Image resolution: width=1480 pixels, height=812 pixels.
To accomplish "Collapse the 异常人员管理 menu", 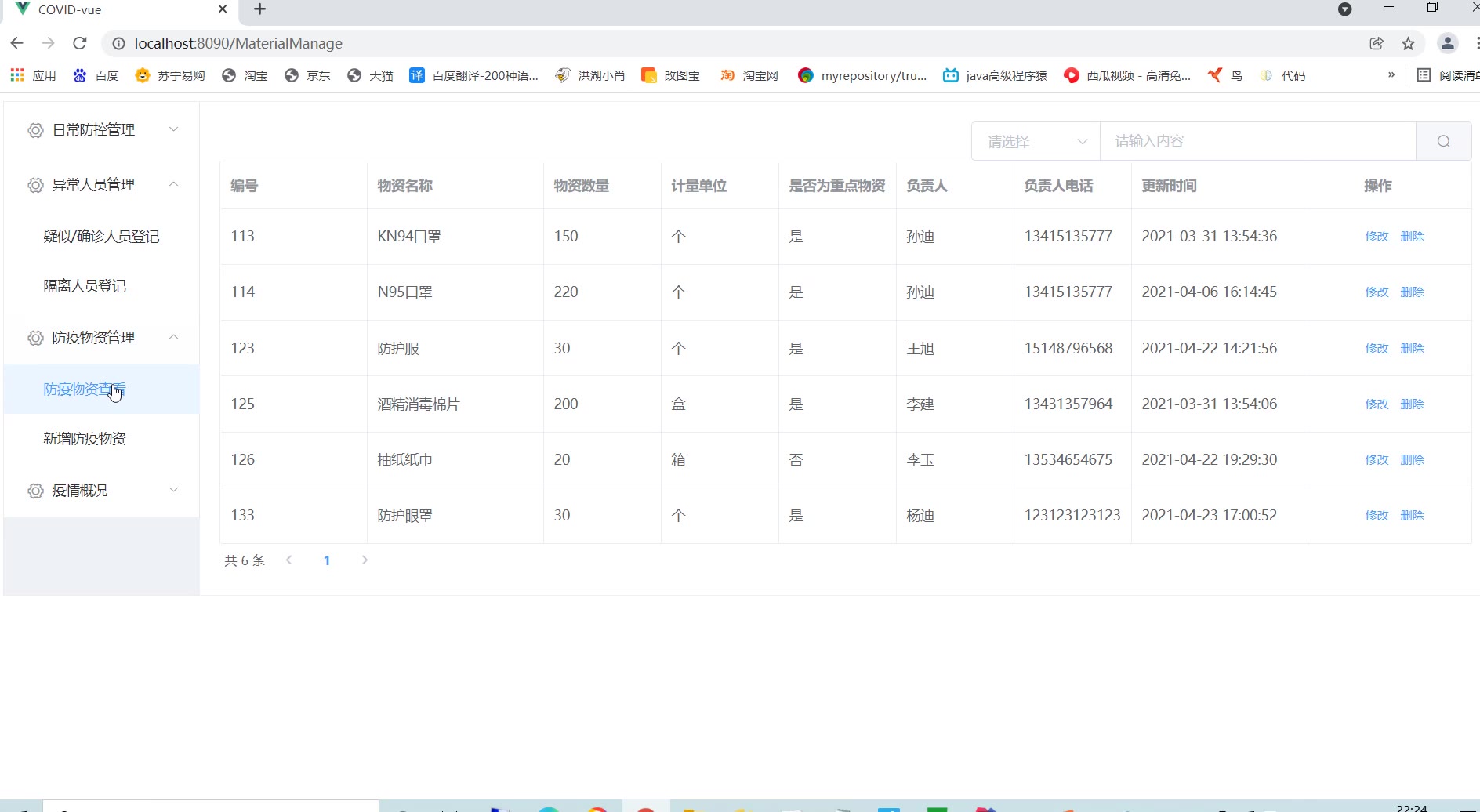I will pyautogui.click(x=102, y=185).
